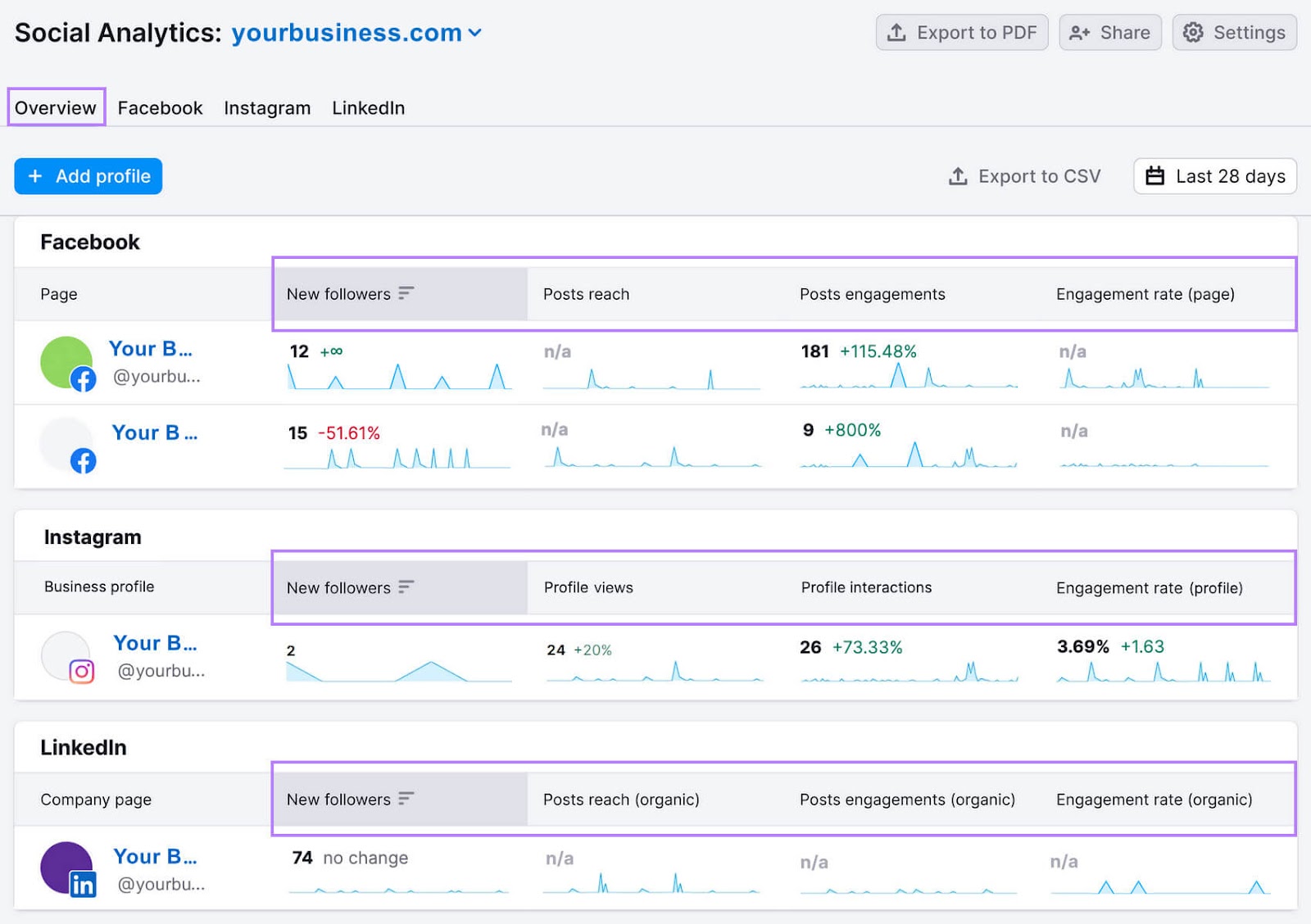This screenshot has width=1311, height=924.
Task: Click the Export to CSV link
Action: [1037, 175]
